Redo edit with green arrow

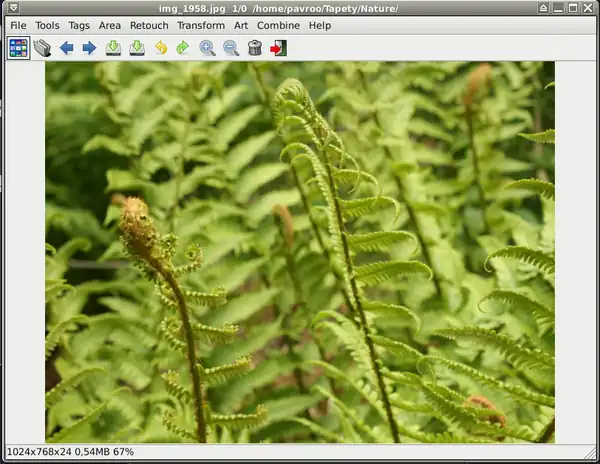[183, 48]
